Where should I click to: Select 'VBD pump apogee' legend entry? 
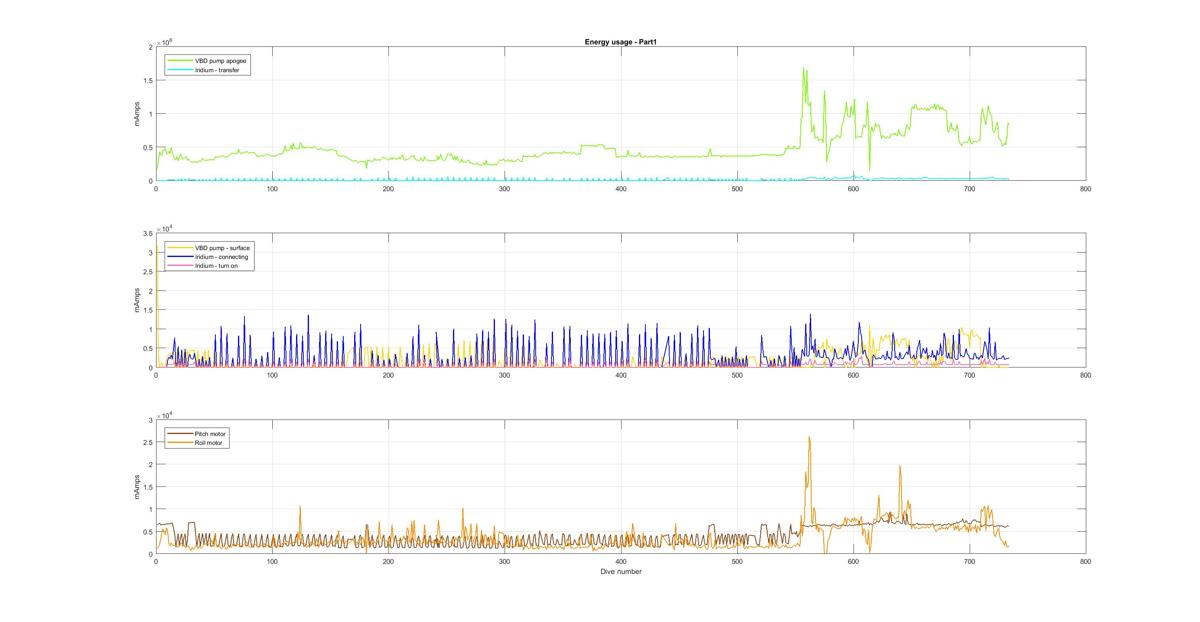(x=221, y=60)
